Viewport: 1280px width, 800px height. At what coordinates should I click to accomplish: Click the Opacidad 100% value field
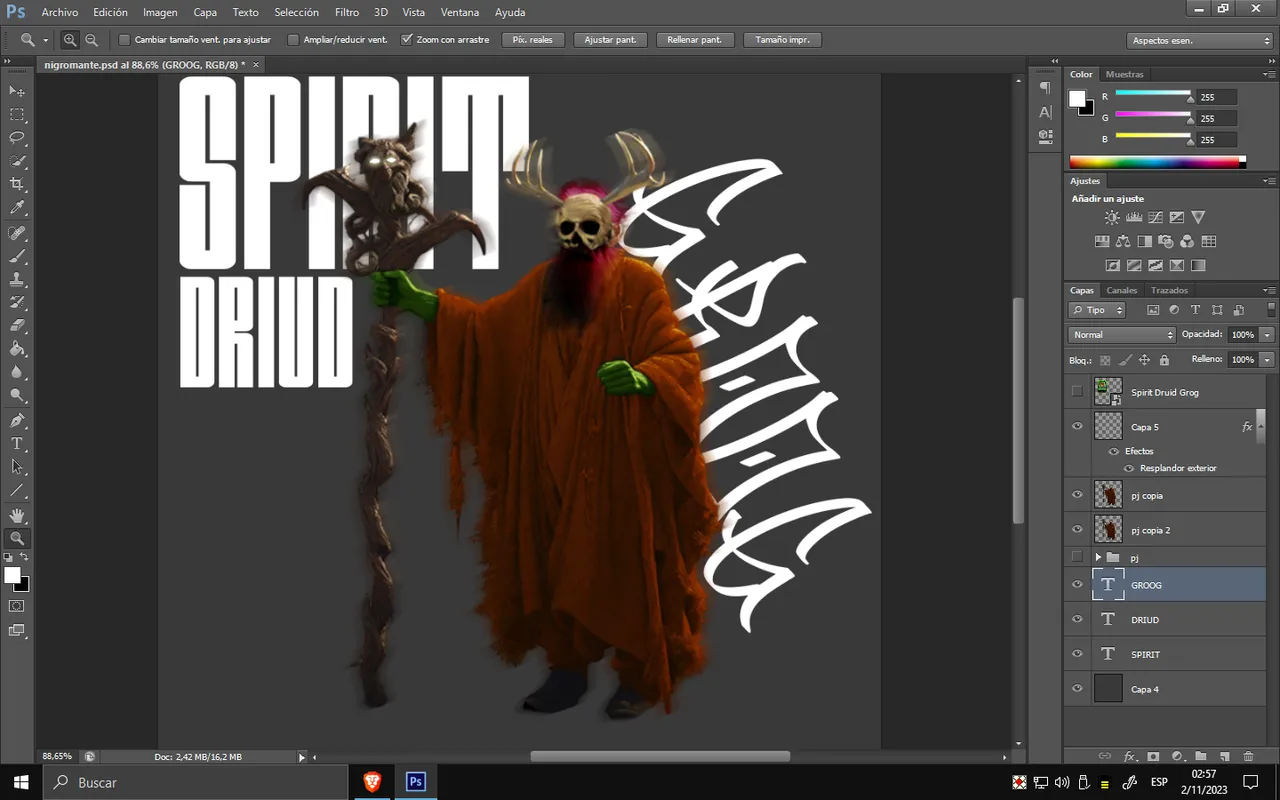1242,335
